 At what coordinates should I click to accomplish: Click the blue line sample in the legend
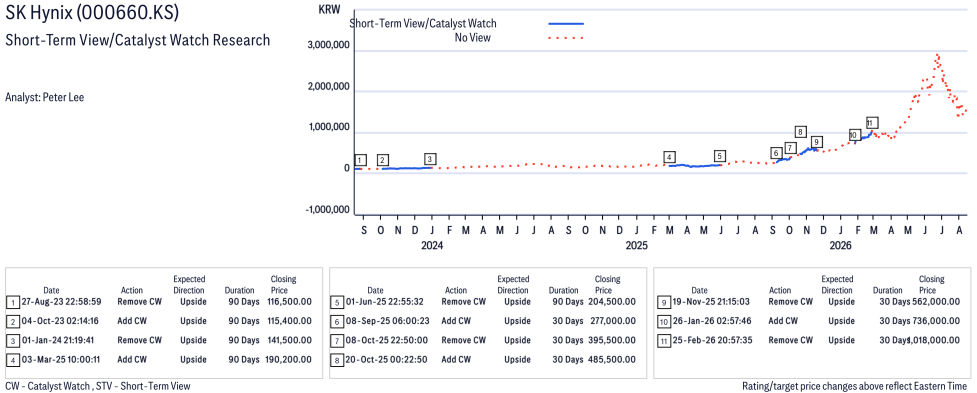click(565, 24)
